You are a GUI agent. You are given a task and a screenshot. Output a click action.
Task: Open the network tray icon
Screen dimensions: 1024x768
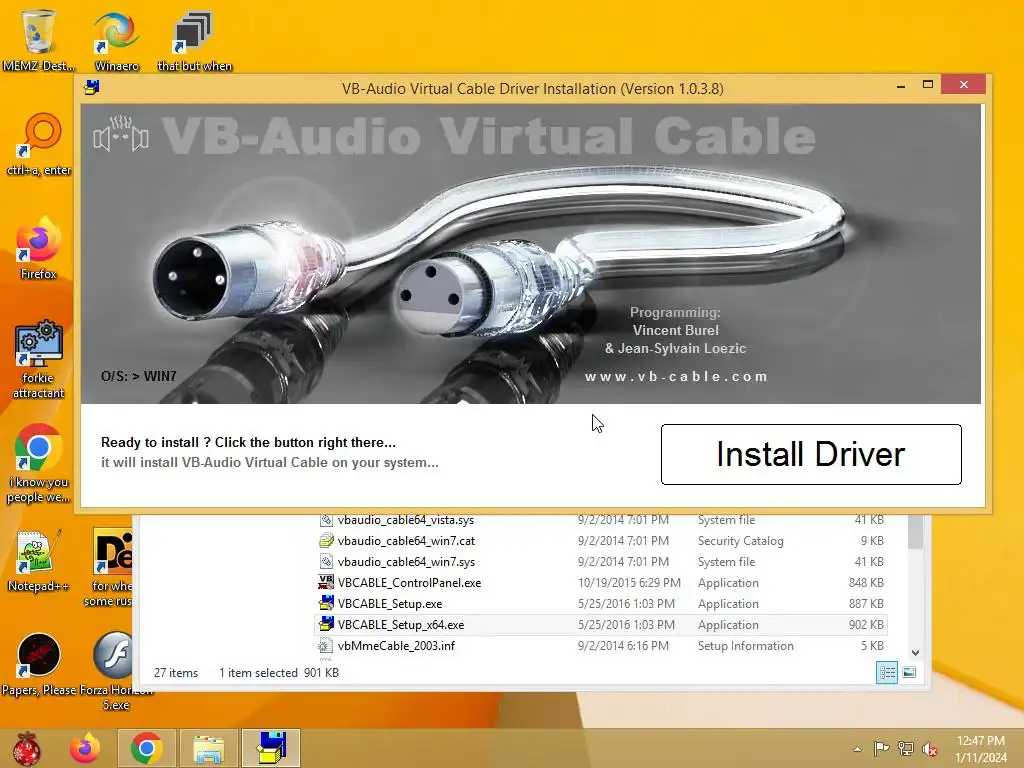905,748
